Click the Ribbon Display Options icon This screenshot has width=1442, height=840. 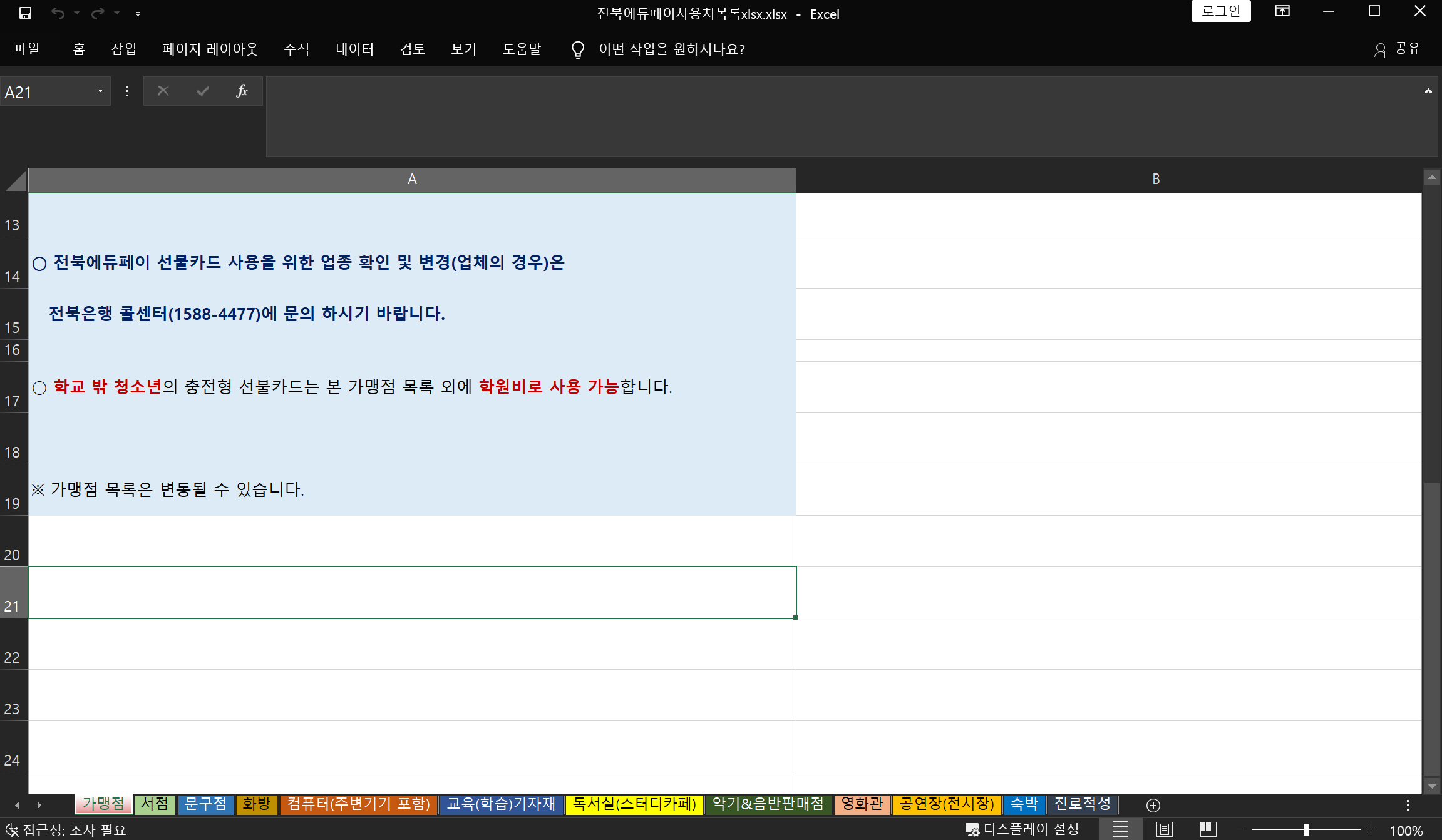(1282, 11)
